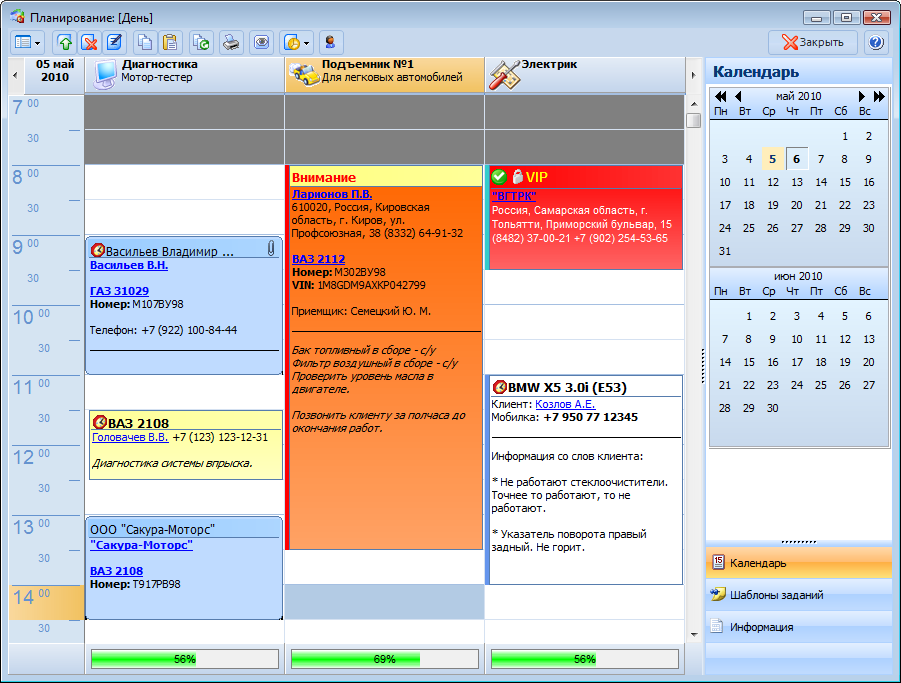This screenshot has height=683, width=901.
Task: Click the clock time-scale toolbar icon
Action: pos(292,43)
